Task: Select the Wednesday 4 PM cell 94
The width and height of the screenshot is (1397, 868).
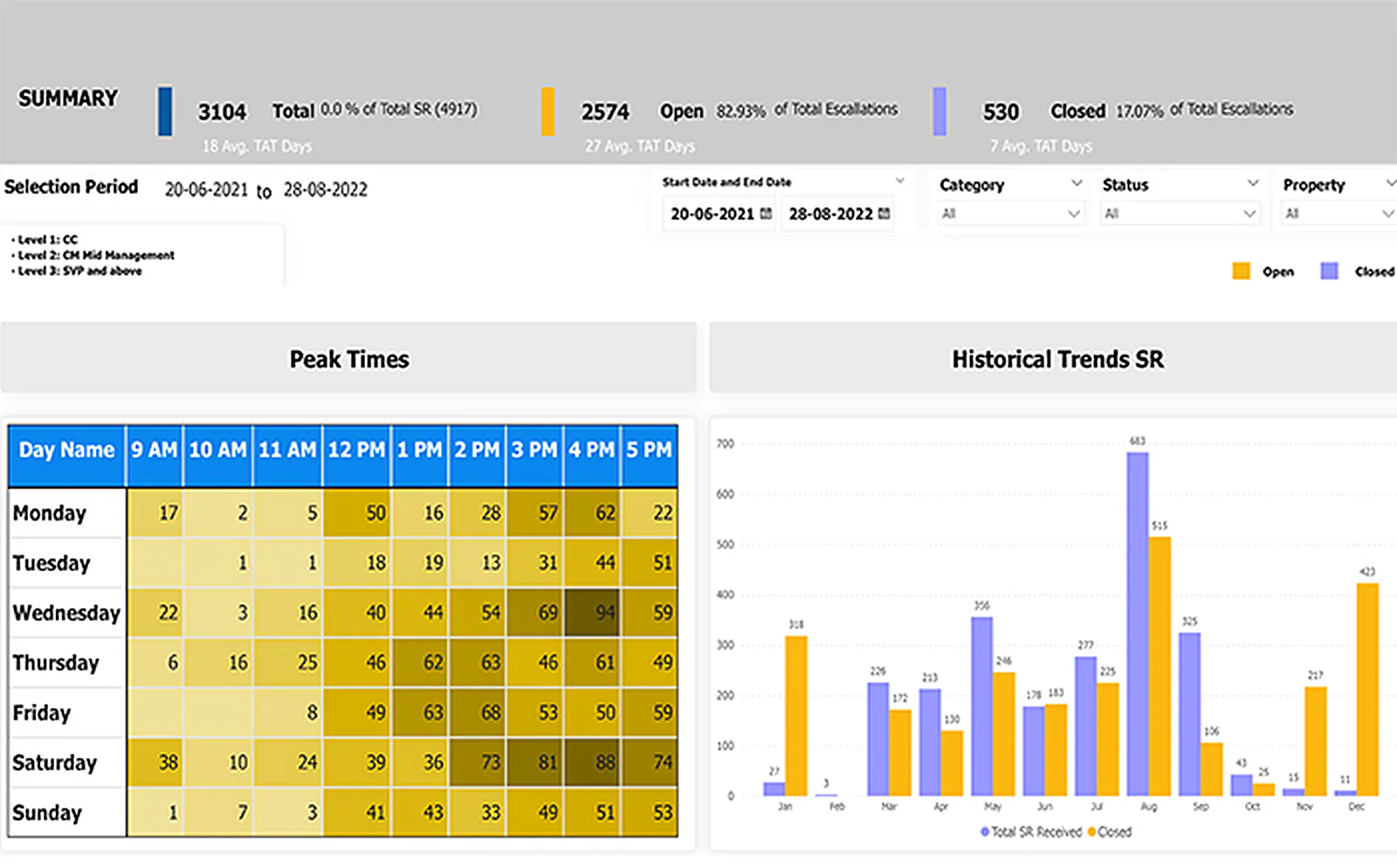Action: point(592,612)
